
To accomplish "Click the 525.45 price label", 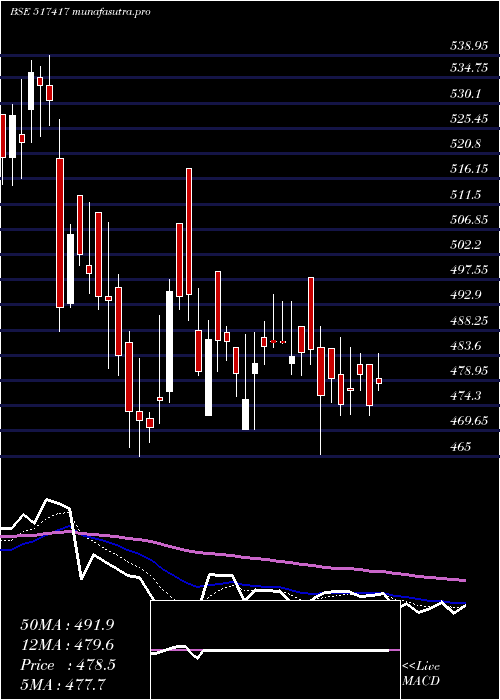I will (469, 119).
